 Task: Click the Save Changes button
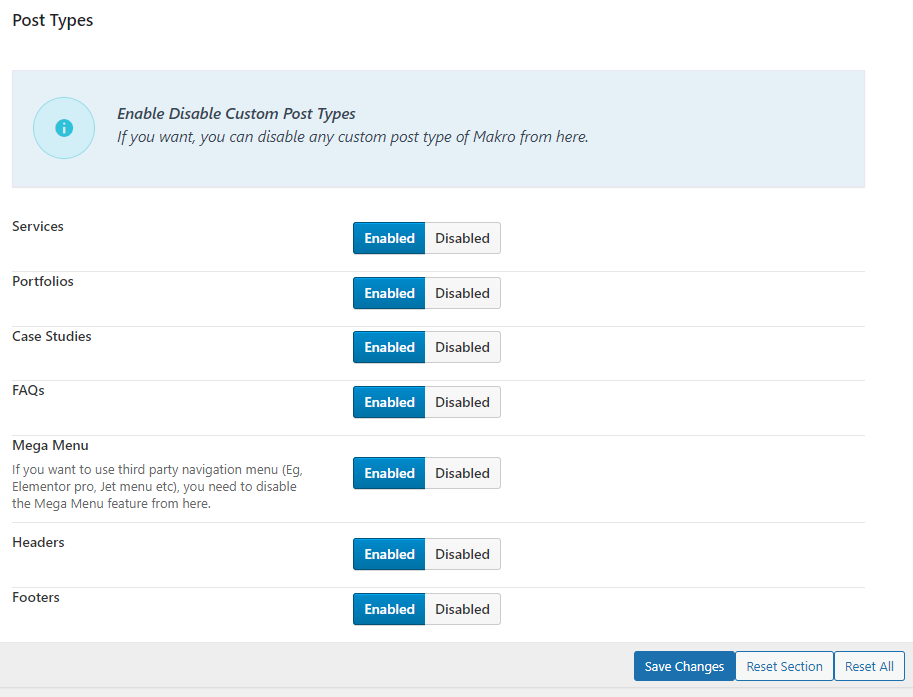click(x=684, y=667)
